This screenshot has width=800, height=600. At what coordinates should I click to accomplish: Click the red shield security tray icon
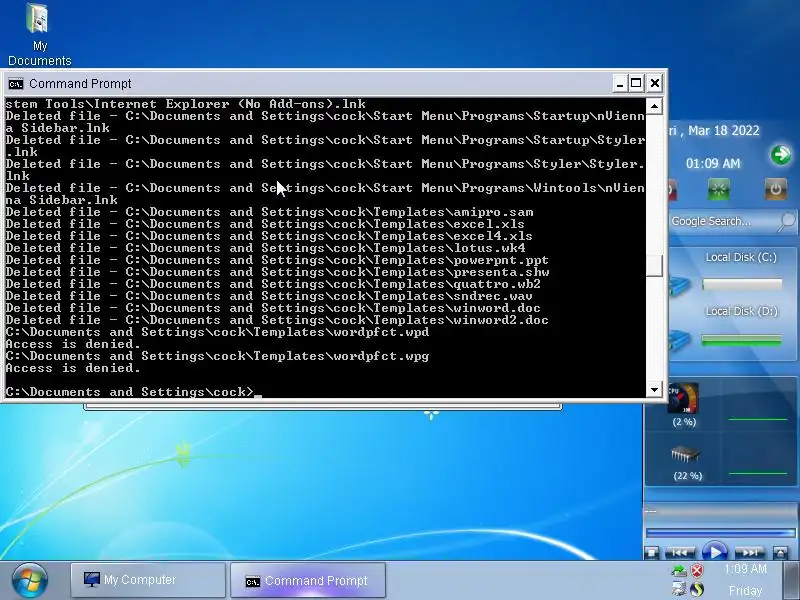pyautogui.click(x=697, y=570)
